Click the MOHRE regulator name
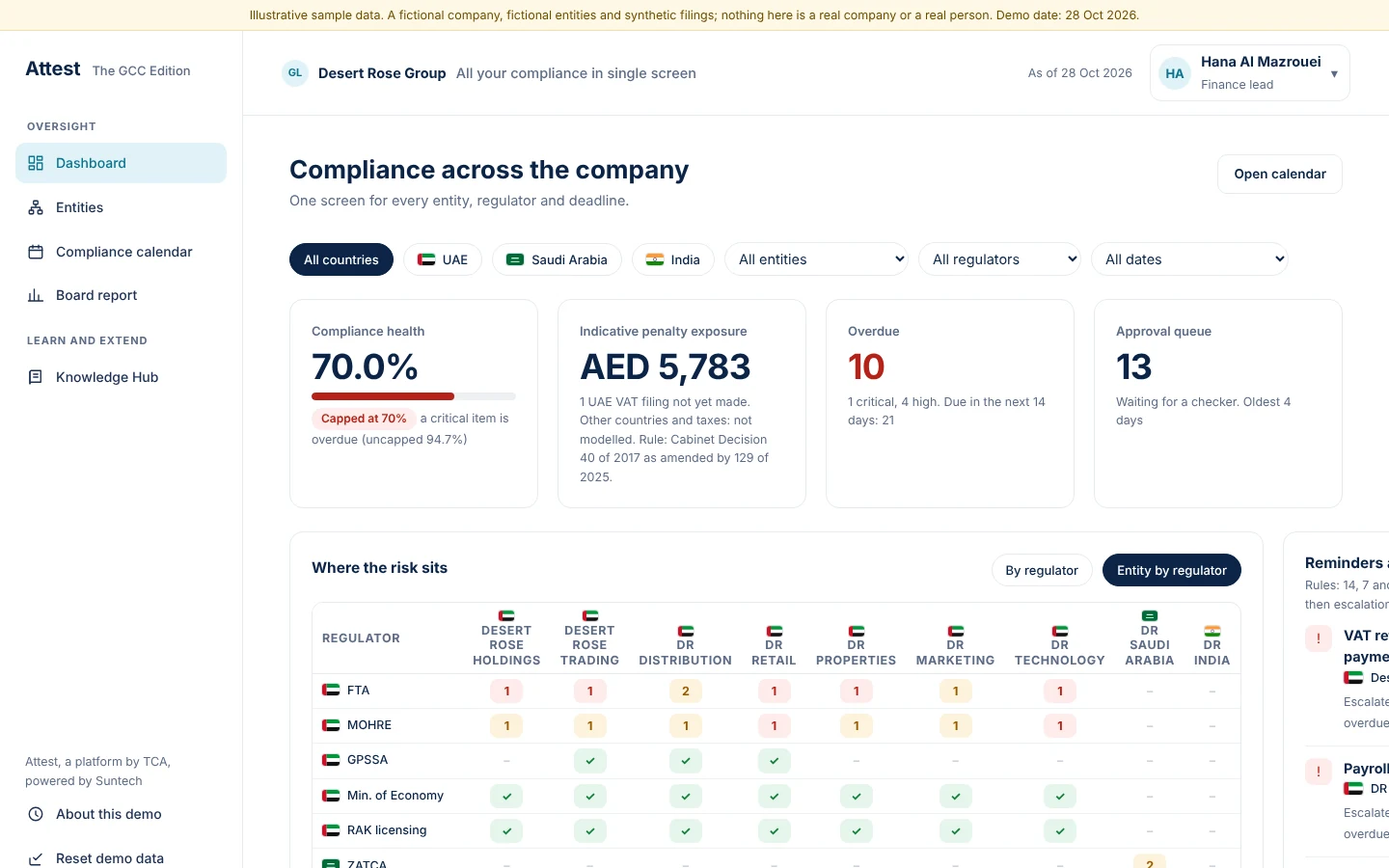1389x868 pixels. pyautogui.click(x=369, y=725)
